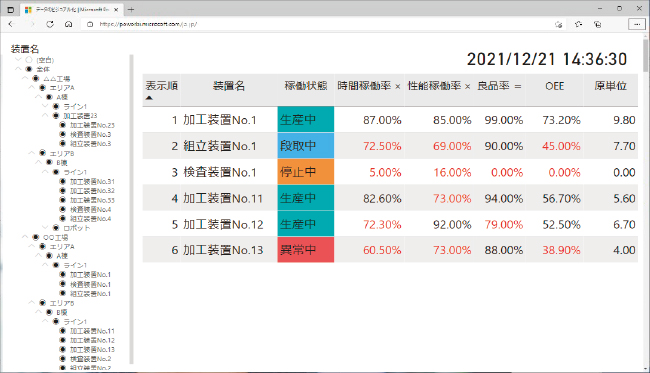Open the tab actions icon left of the tab

11,10
